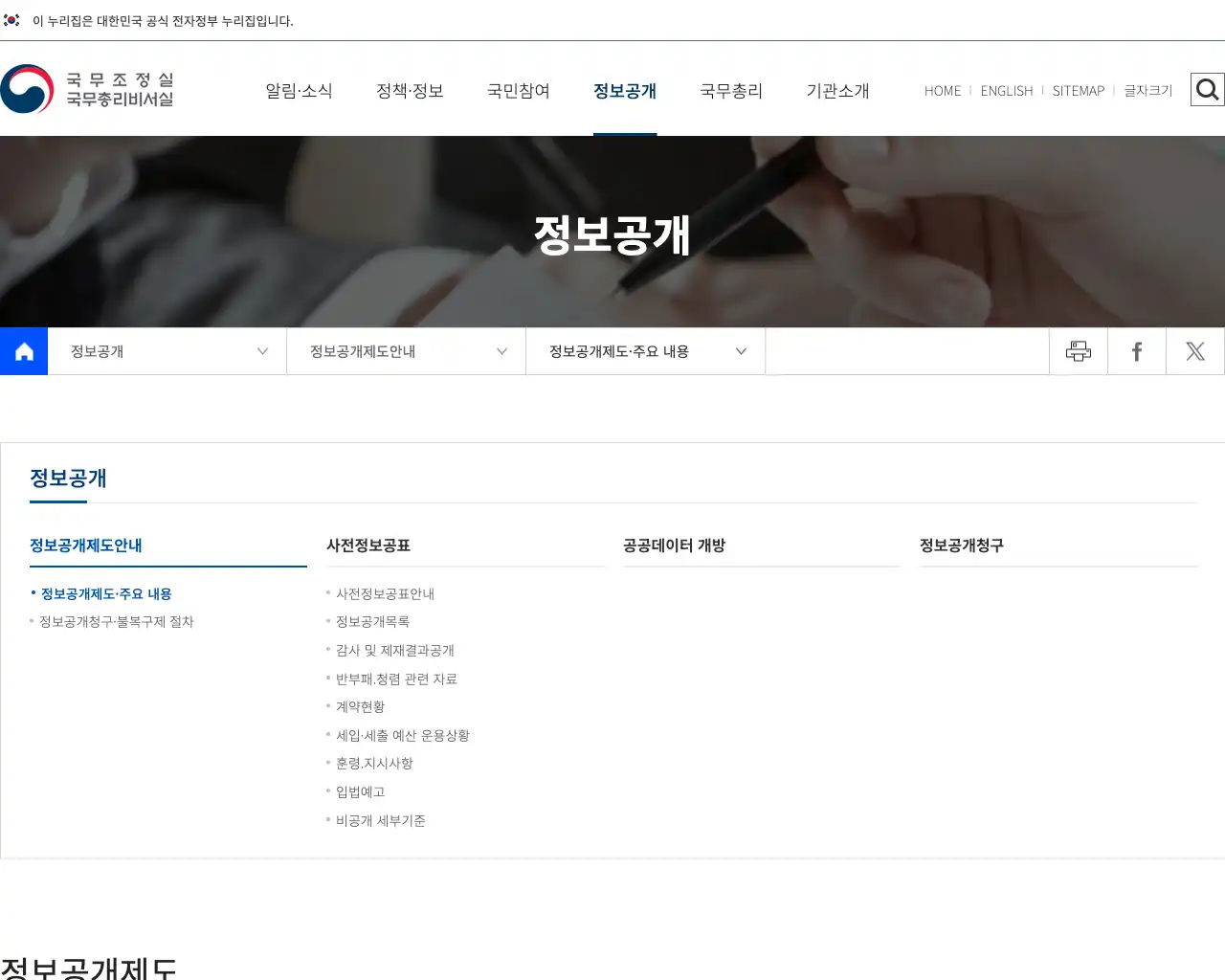Open 세입·세출 예산 운용상황 link
Image resolution: width=1225 pixels, height=980 pixels.
tap(403, 736)
